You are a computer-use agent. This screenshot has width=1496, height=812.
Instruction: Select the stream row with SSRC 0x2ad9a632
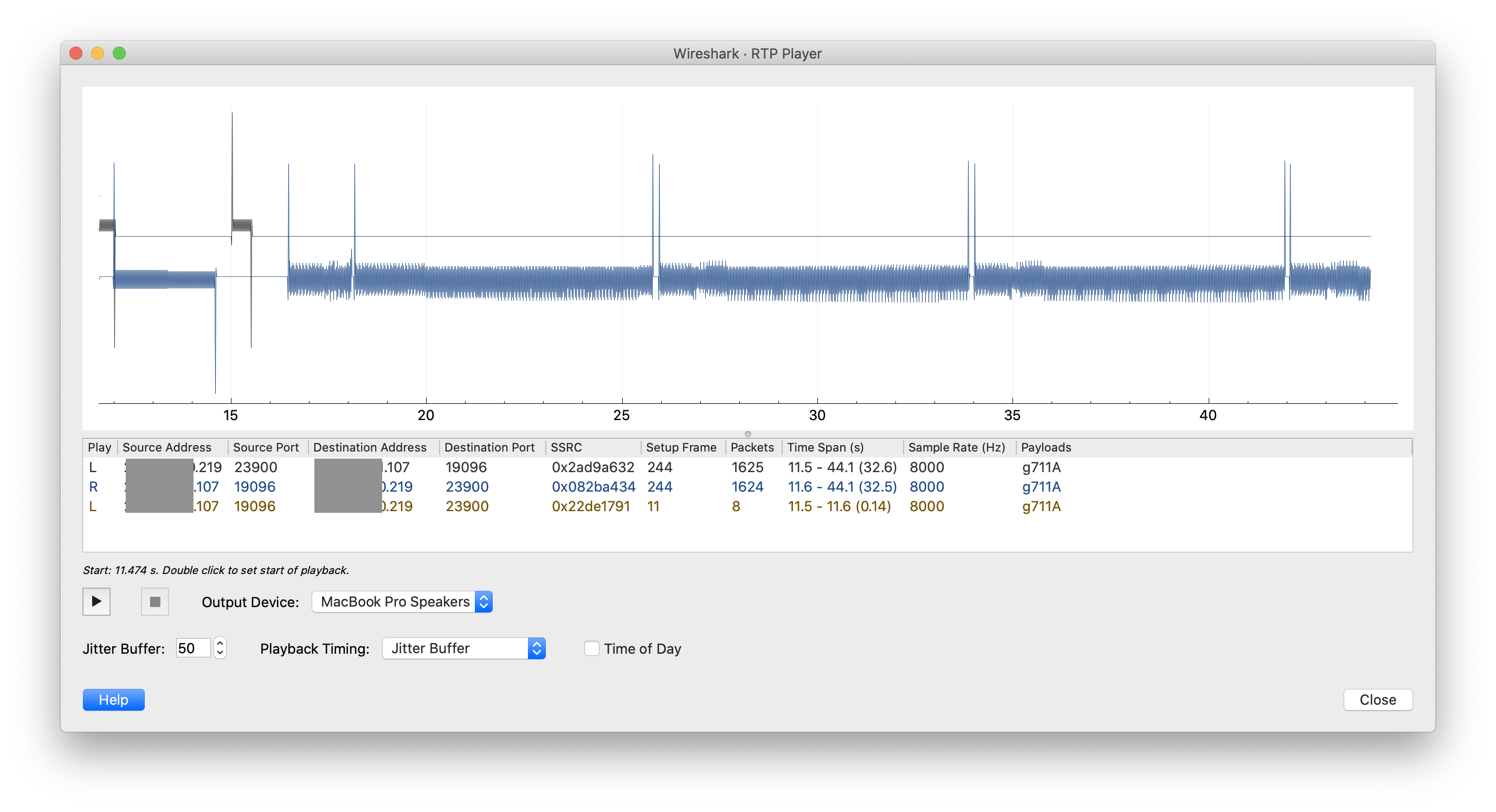click(592, 467)
